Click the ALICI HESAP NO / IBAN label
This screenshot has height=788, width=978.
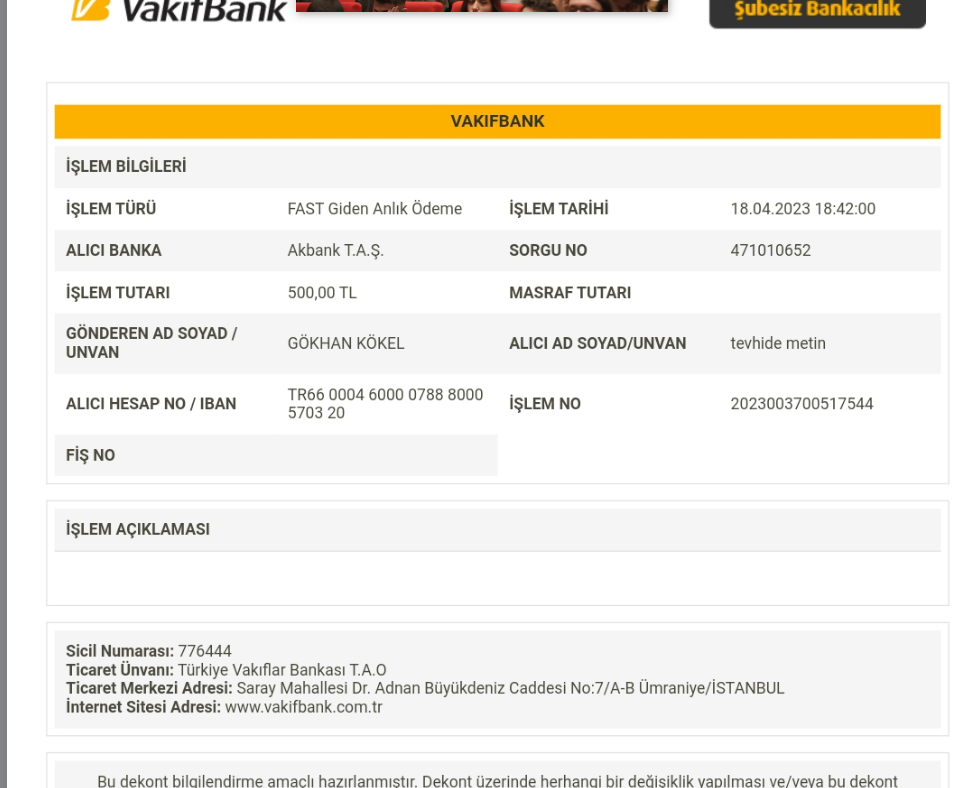pyautogui.click(x=151, y=404)
